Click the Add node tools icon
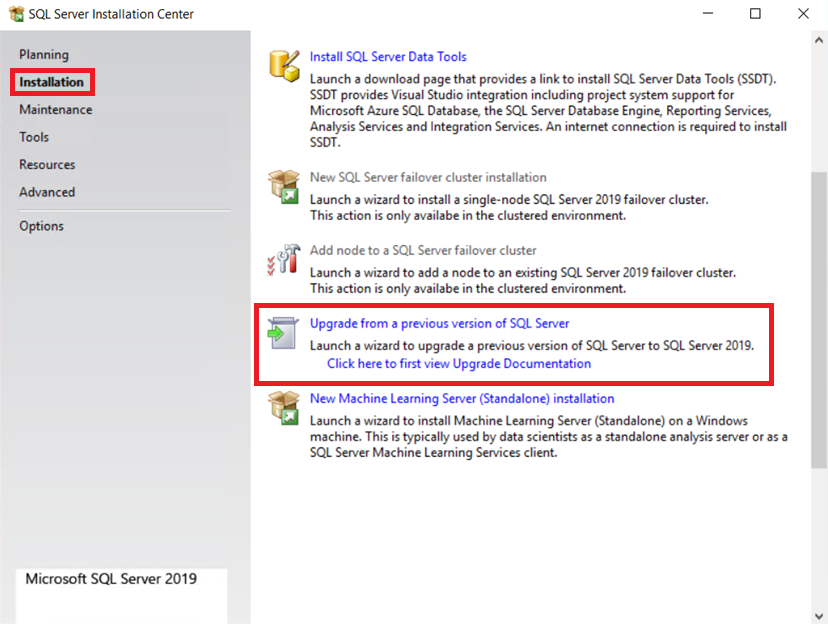 tap(284, 259)
